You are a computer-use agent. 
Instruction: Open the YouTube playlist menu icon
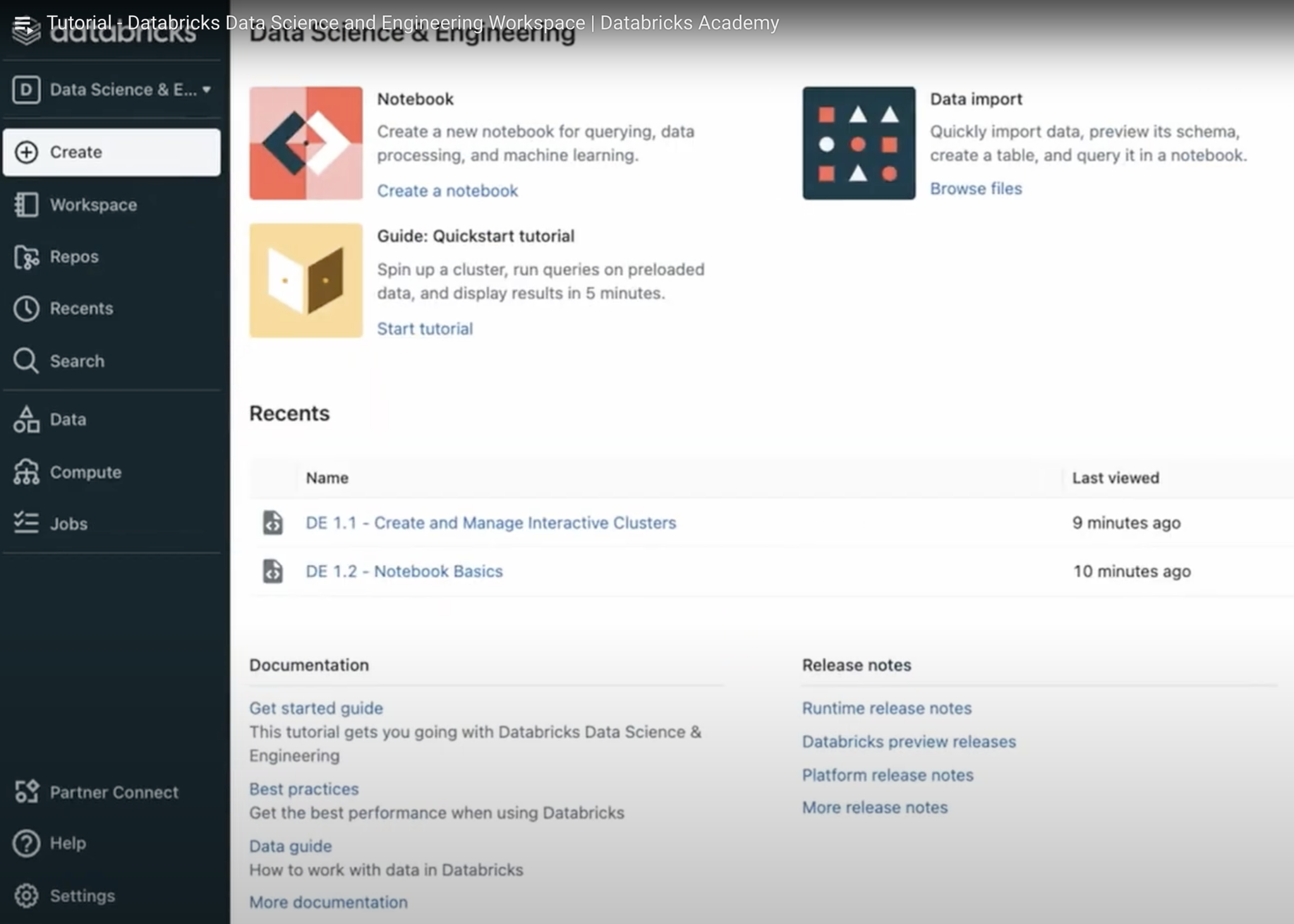(x=23, y=25)
